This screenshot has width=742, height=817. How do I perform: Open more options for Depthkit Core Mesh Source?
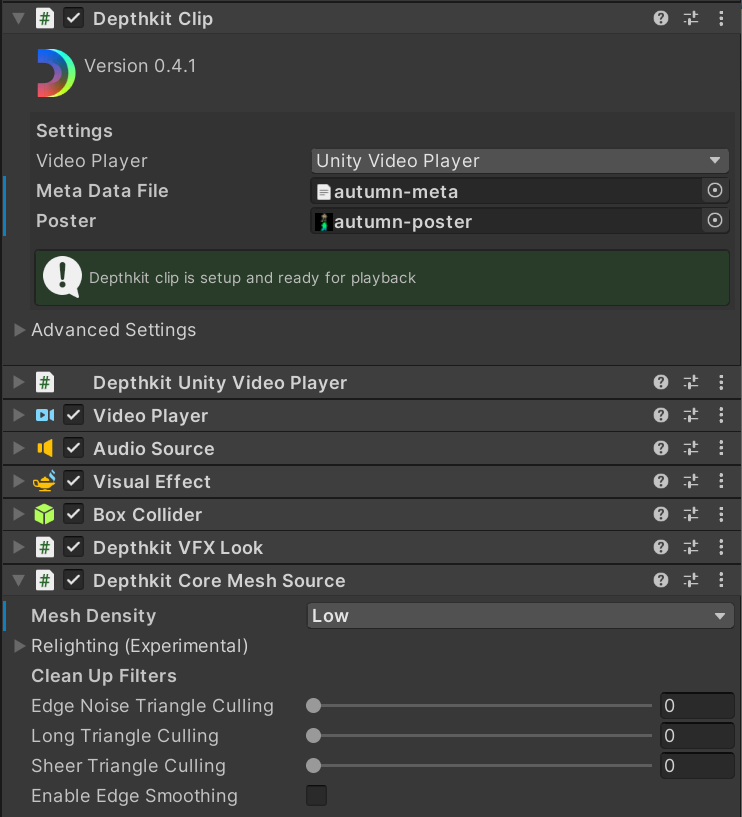[x=721, y=580]
